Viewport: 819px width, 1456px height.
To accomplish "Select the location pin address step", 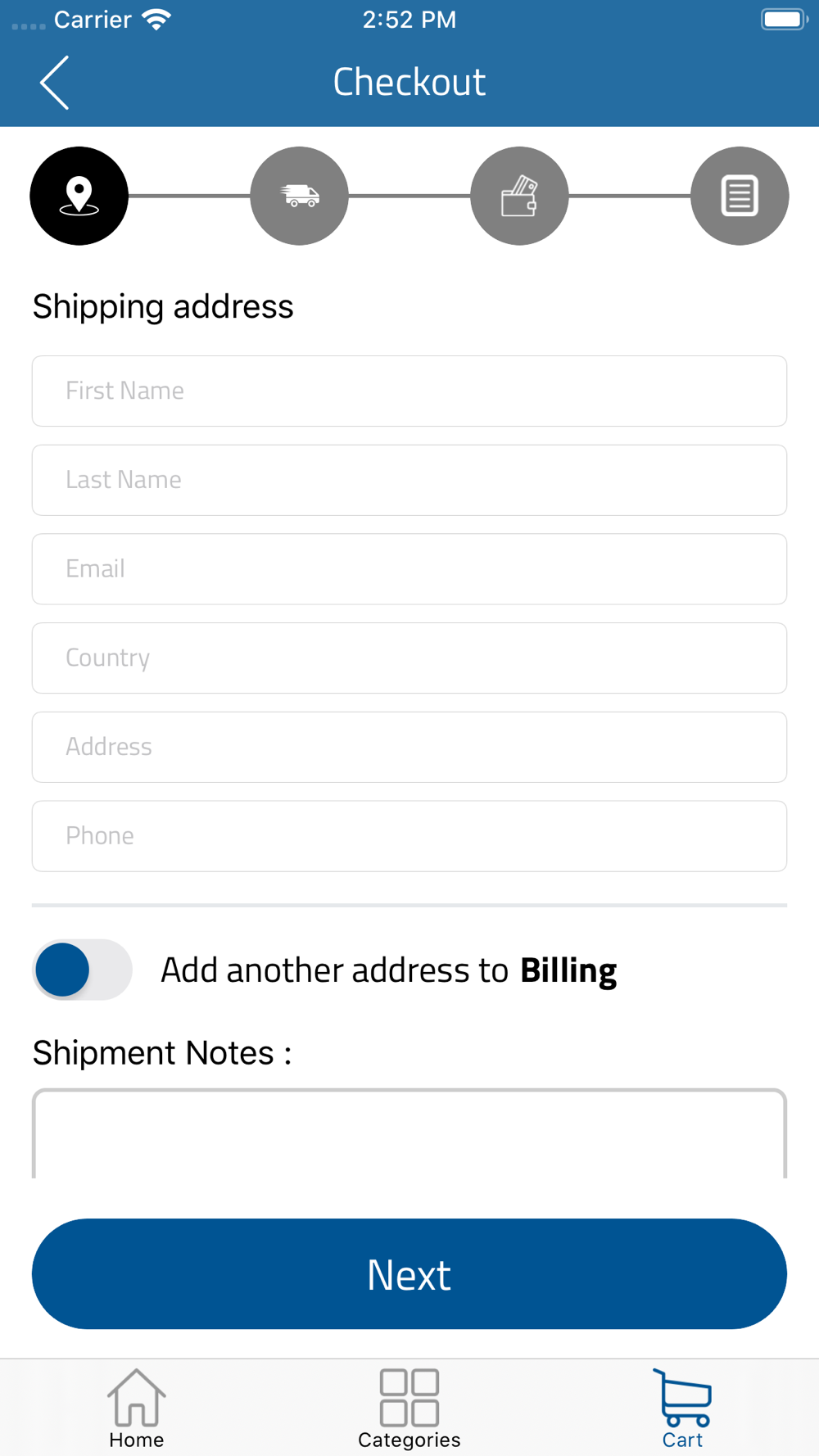I will point(79,196).
